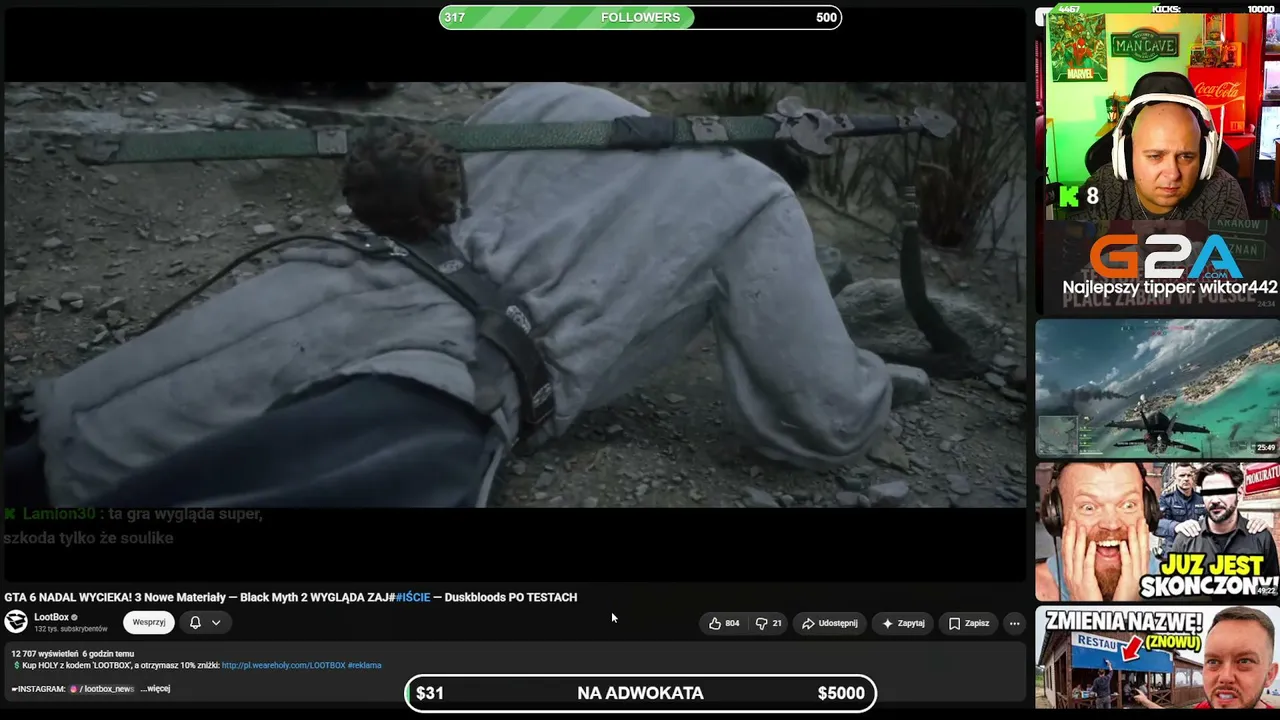Click the Wesprzyj support button

(149, 622)
